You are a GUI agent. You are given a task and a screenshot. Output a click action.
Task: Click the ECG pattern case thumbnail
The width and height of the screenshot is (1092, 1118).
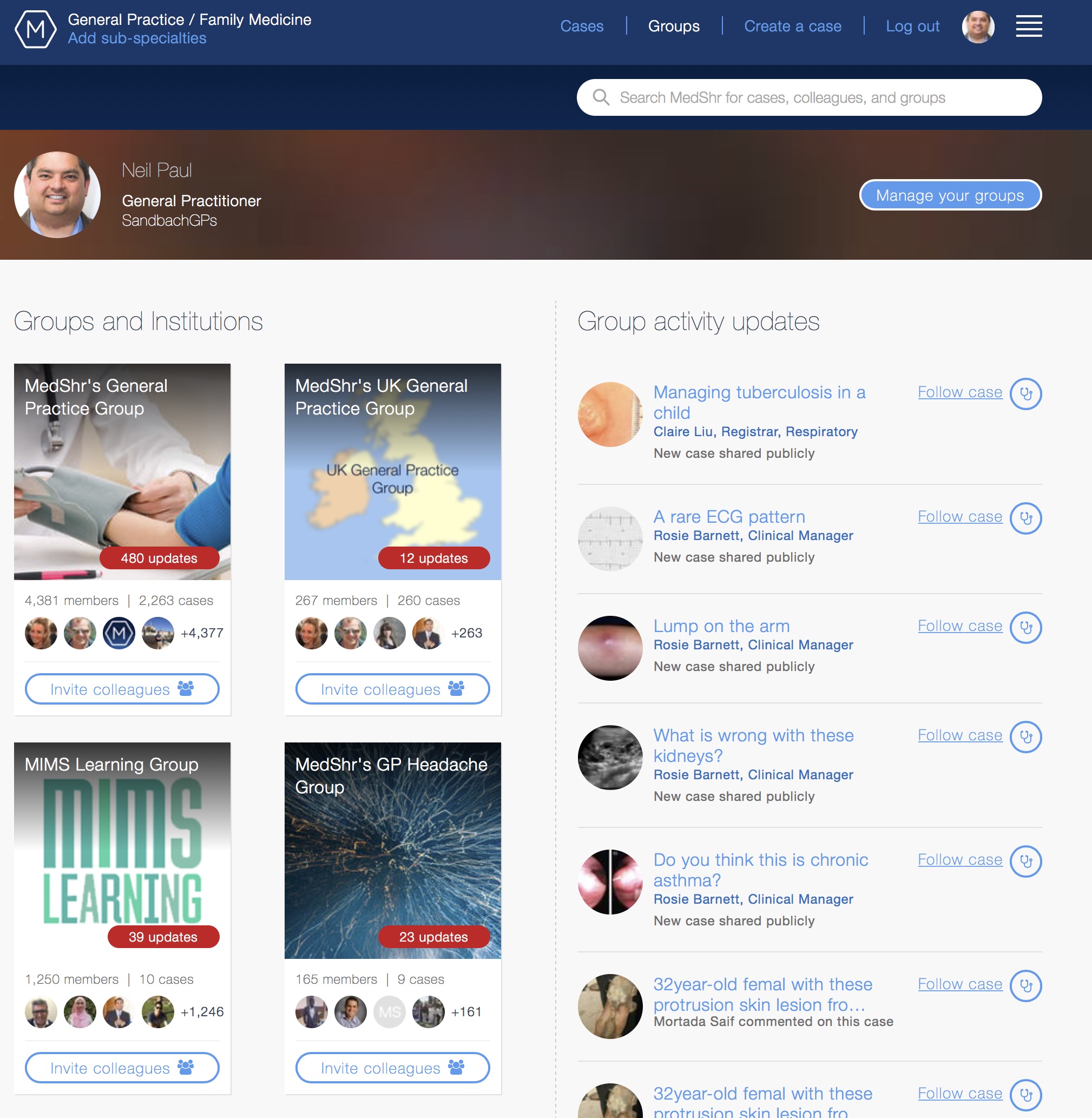coord(610,538)
